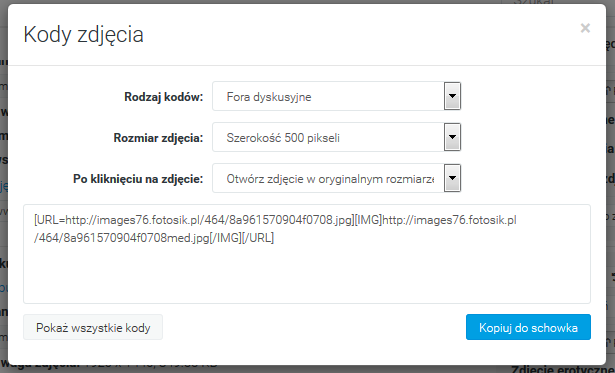Expand the Po kliknięciu na zdjęcie arrow
Screen dimensions: 615x373
coord(452,178)
